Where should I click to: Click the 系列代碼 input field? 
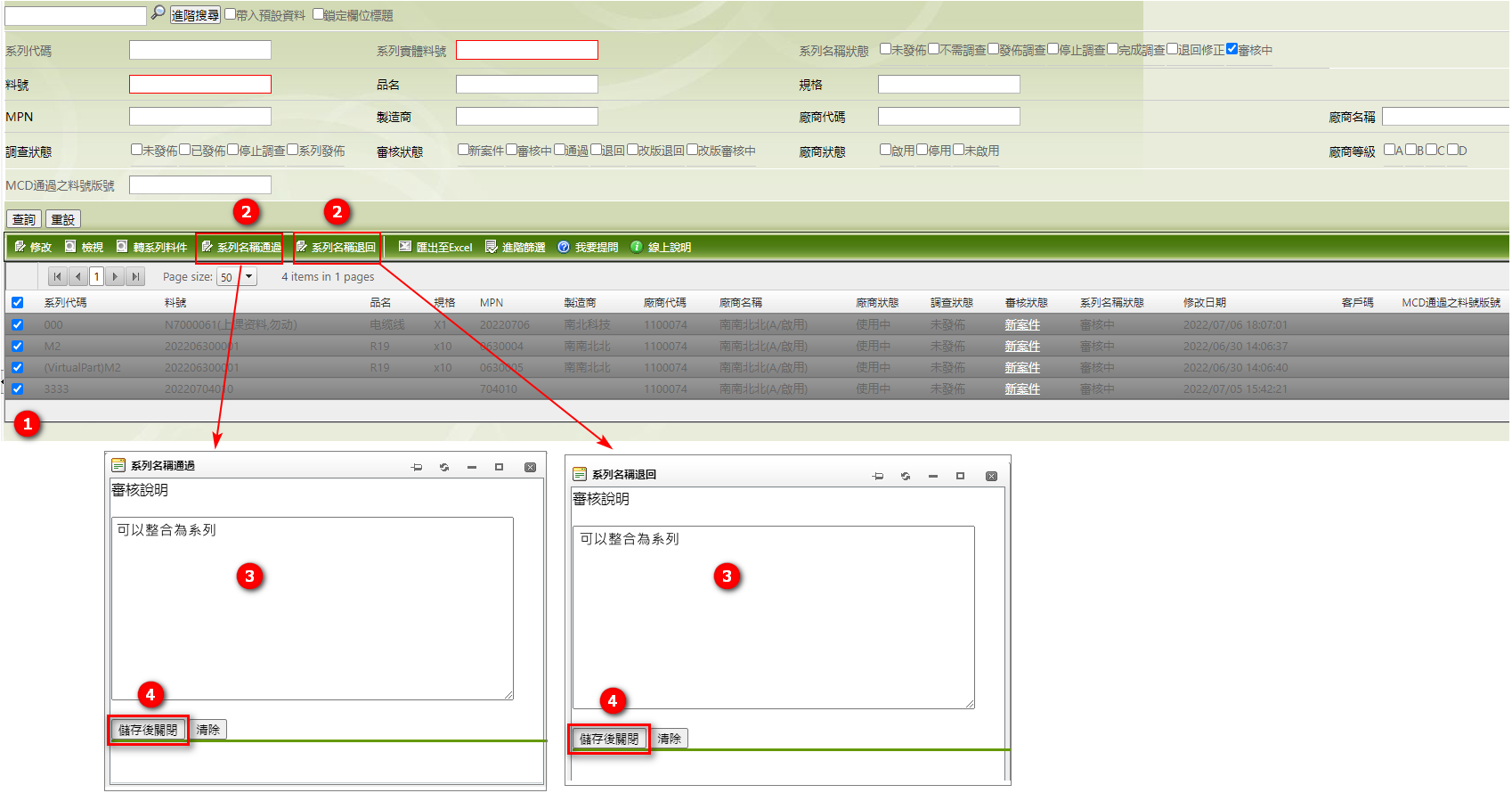point(200,50)
